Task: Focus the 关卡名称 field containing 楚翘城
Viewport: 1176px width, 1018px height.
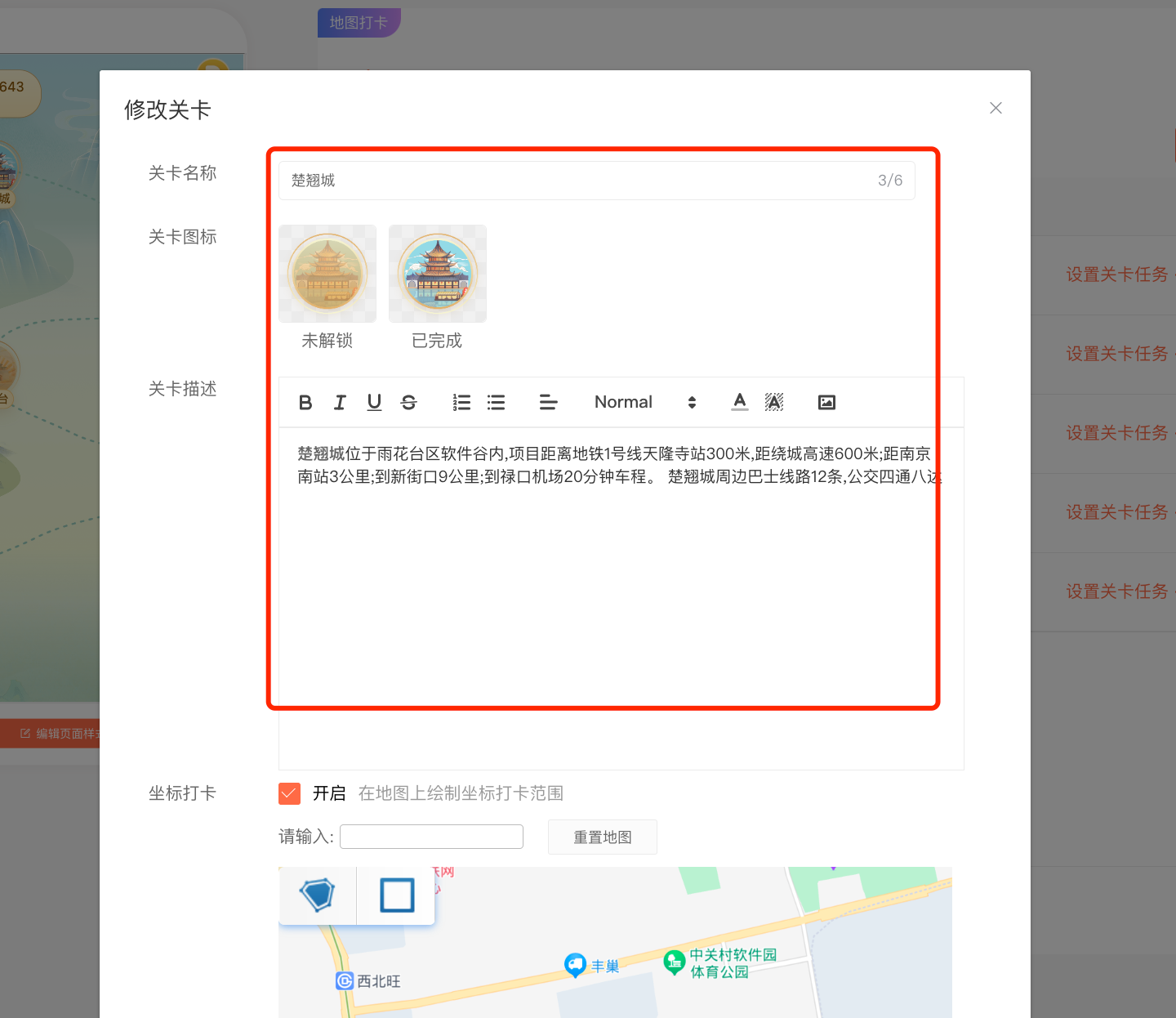Action: click(597, 181)
